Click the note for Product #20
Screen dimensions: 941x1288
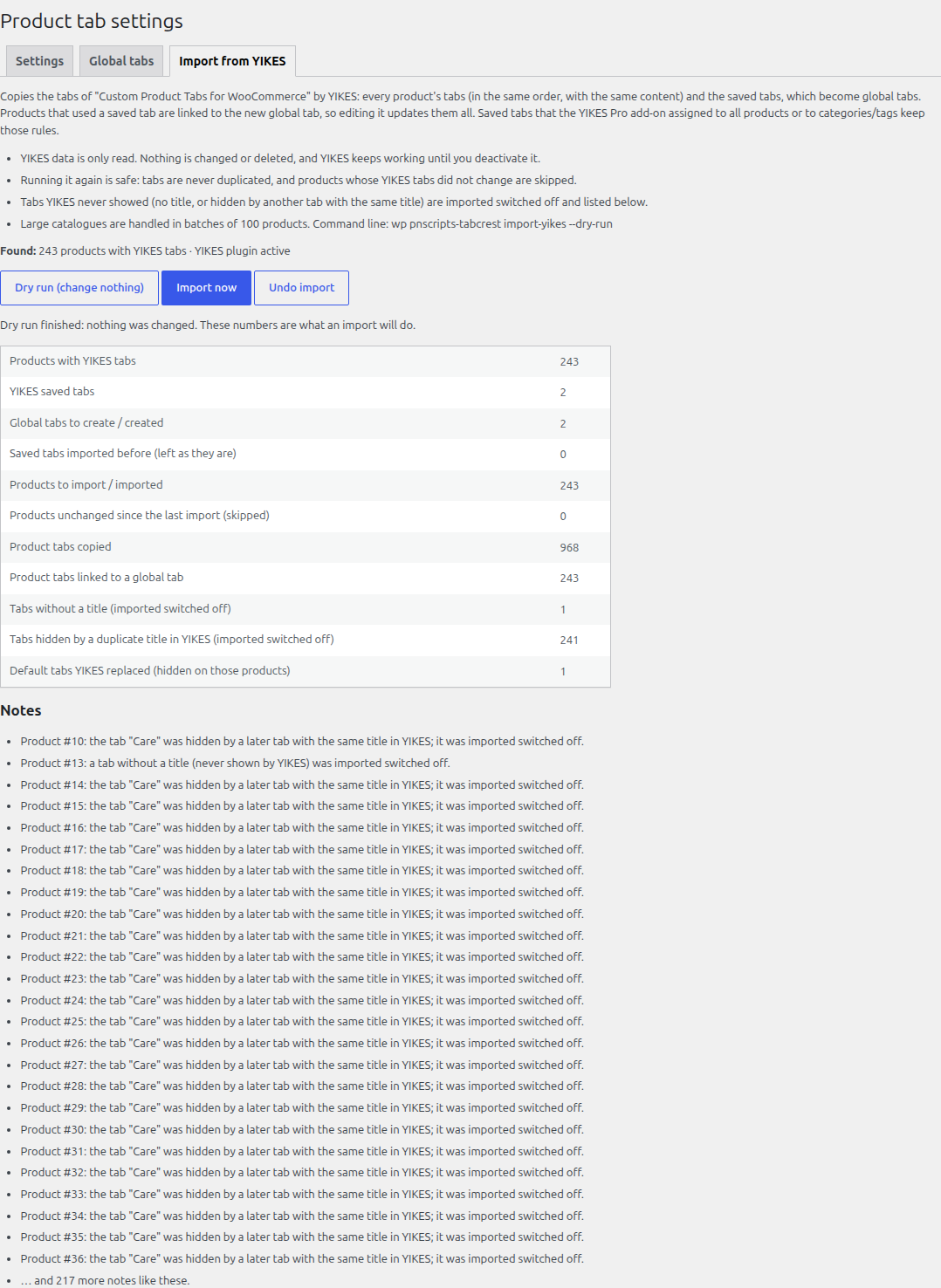(302, 915)
